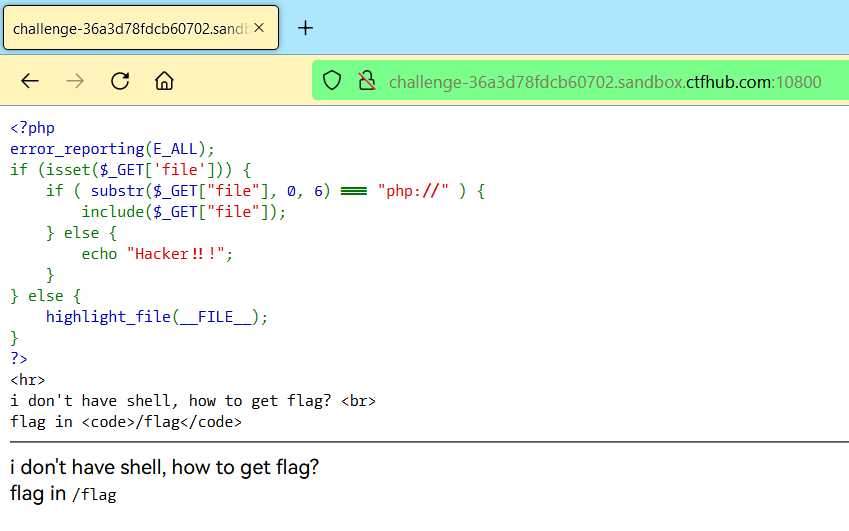Open a new tab with plus button
849x531 pixels.
(x=305, y=28)
